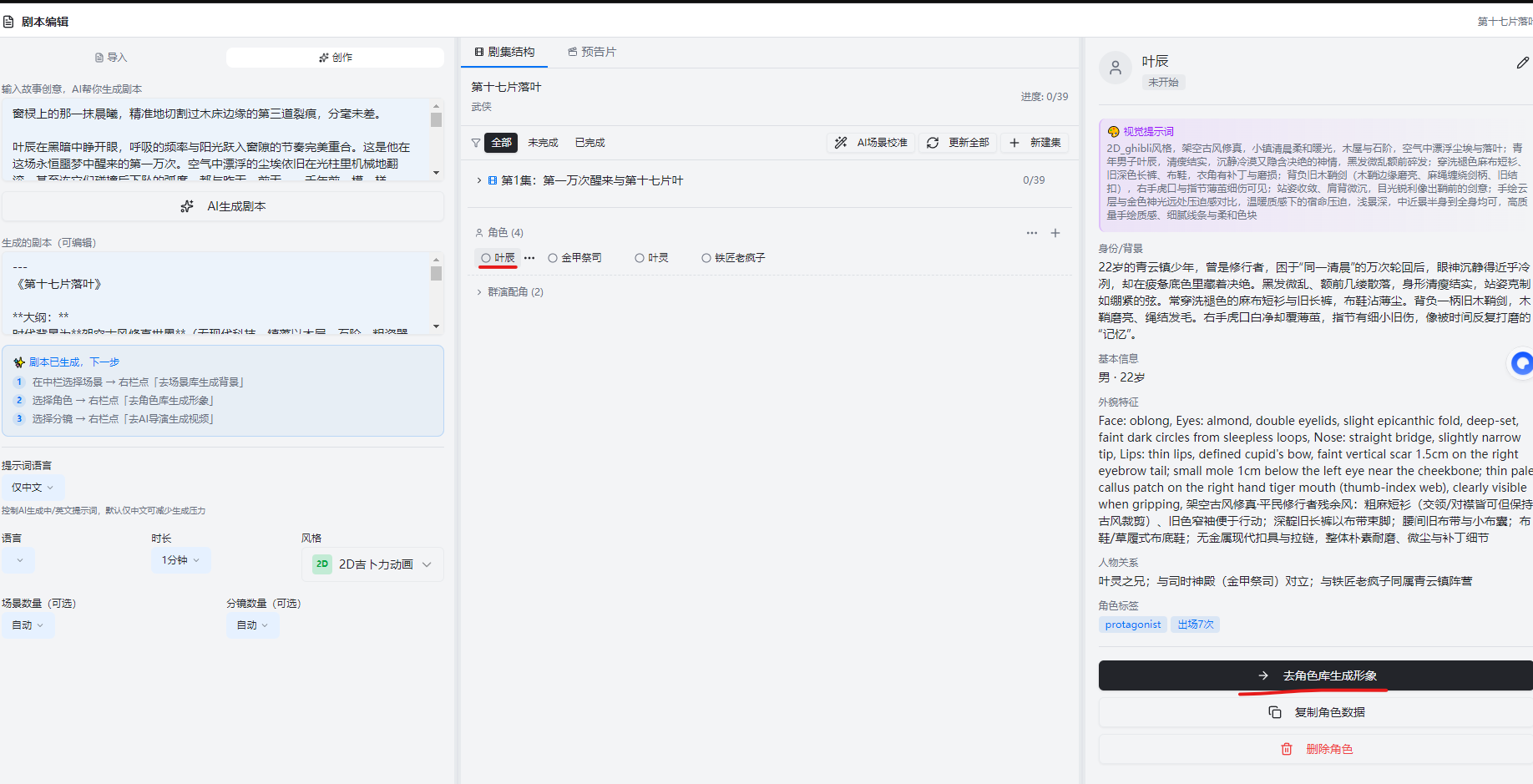The width and height of the screenshot is (1533, 784).
Task: Click the 更新全部 refresh icon
Action: [x=933, y=142]
